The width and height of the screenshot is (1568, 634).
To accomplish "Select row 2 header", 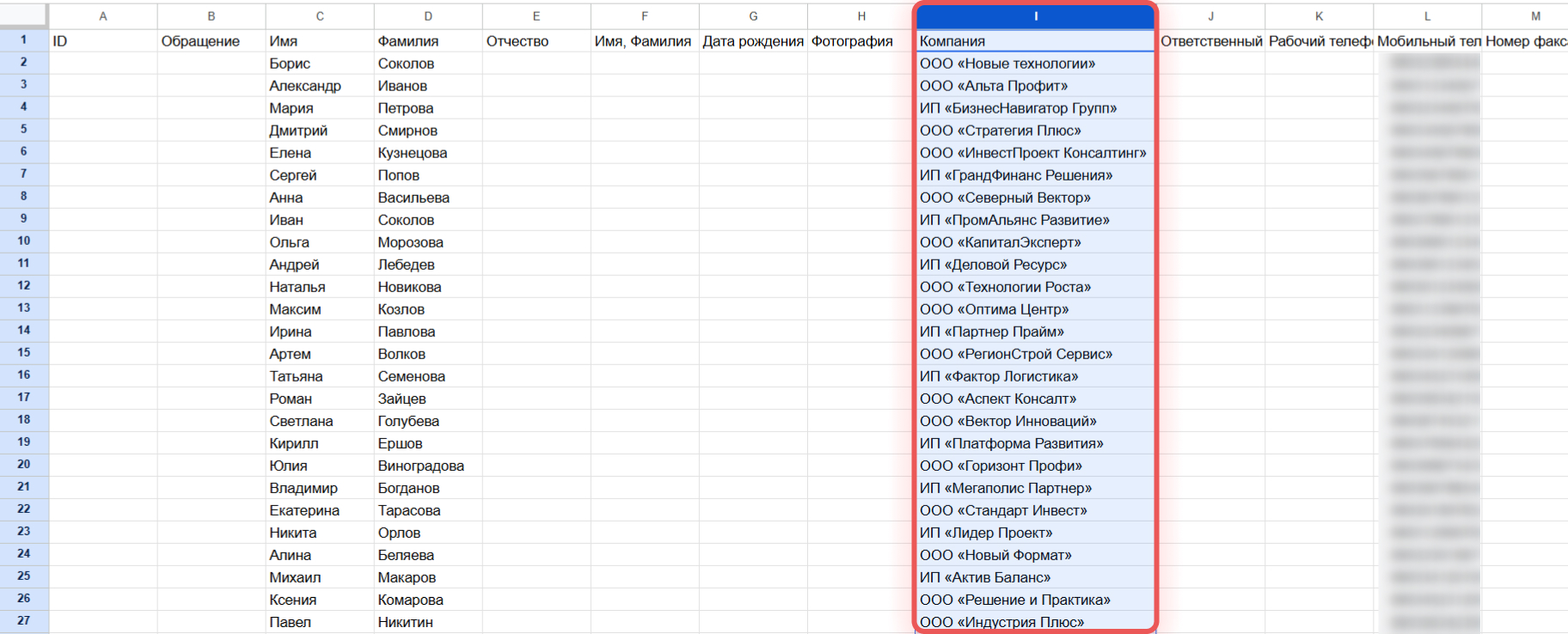I will (23, 63).
